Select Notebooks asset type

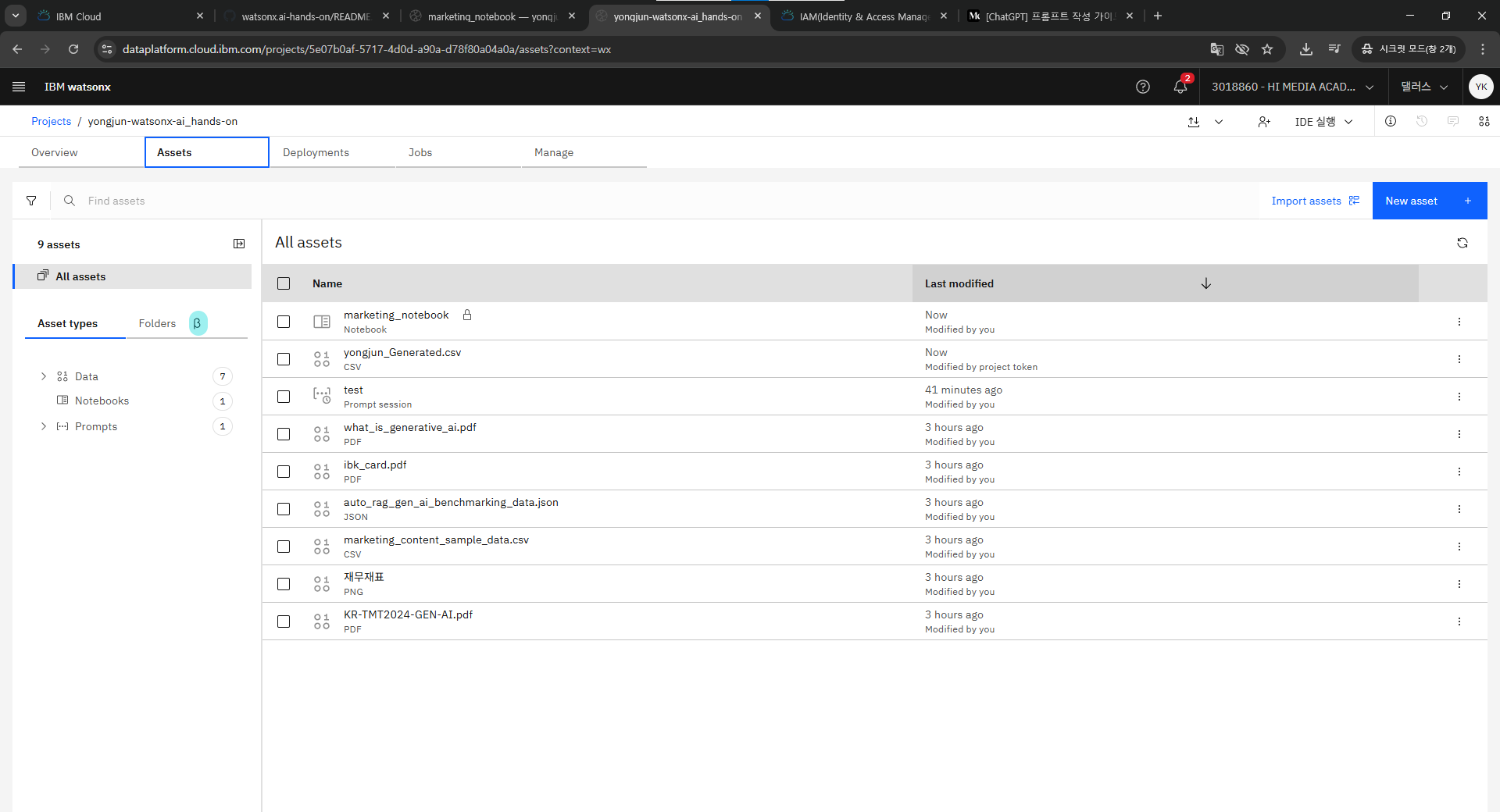102,401
